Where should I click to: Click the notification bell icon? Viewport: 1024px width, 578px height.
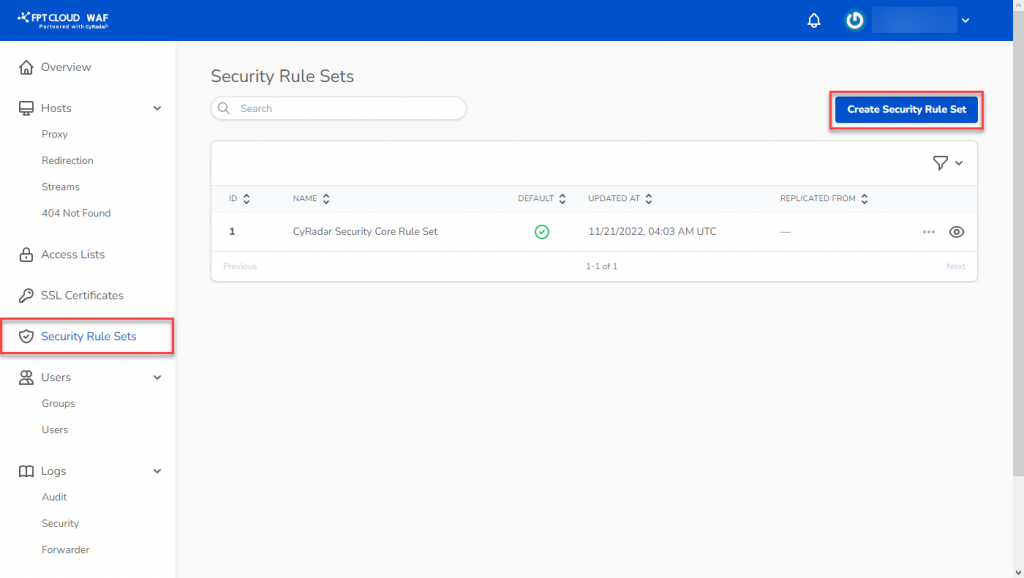click(x=814, y=21)
